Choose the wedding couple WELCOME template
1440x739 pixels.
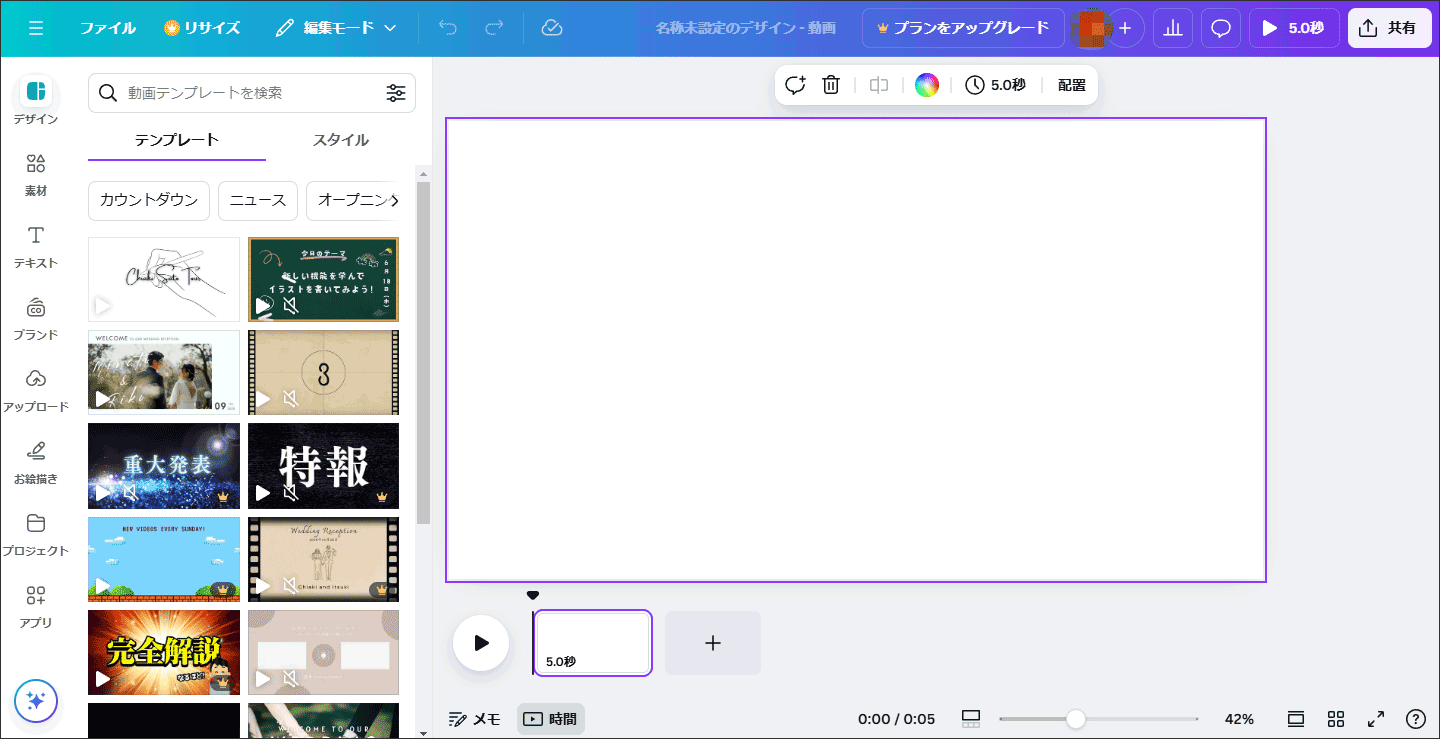coord(164,372)
